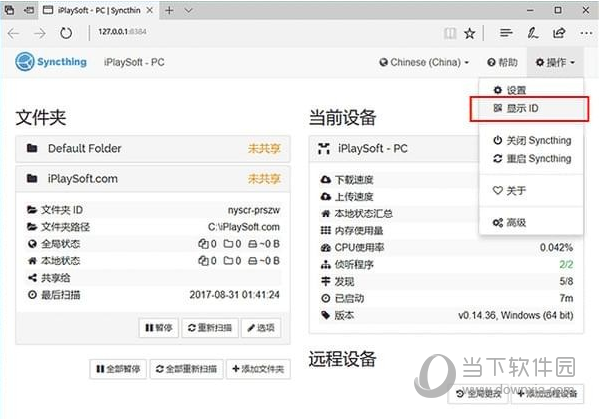Open new tab

169,10
